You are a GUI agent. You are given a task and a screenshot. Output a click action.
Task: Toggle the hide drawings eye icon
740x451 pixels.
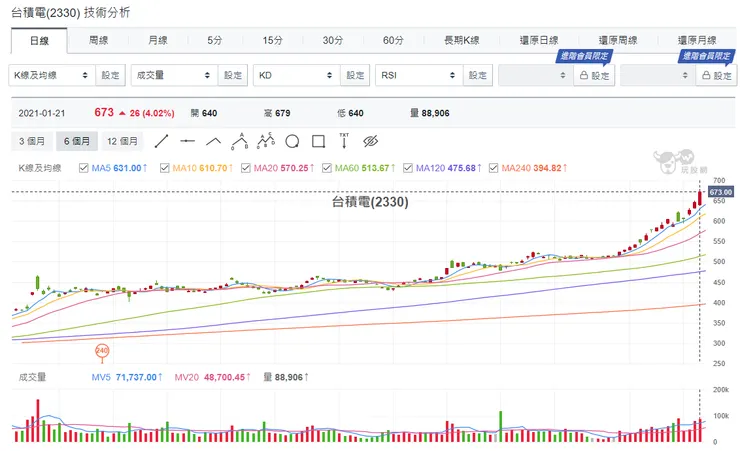tap(370, 141)
